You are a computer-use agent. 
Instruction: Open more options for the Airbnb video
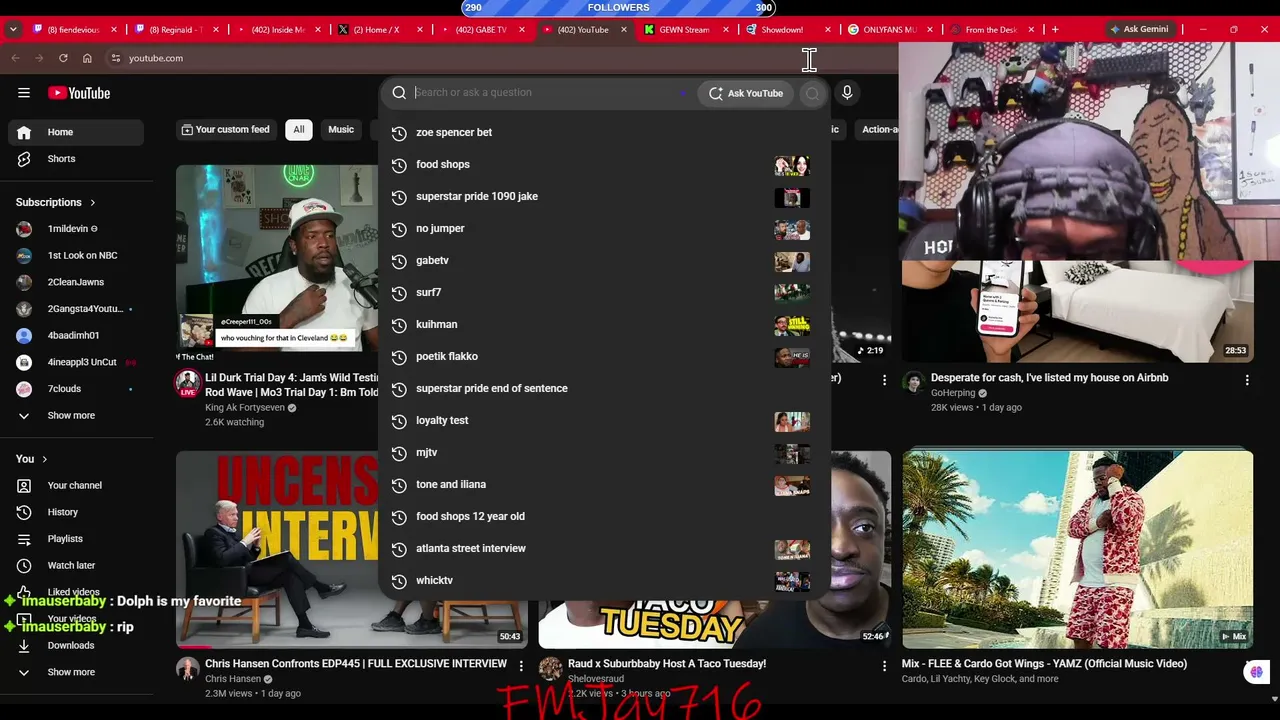1247,380
